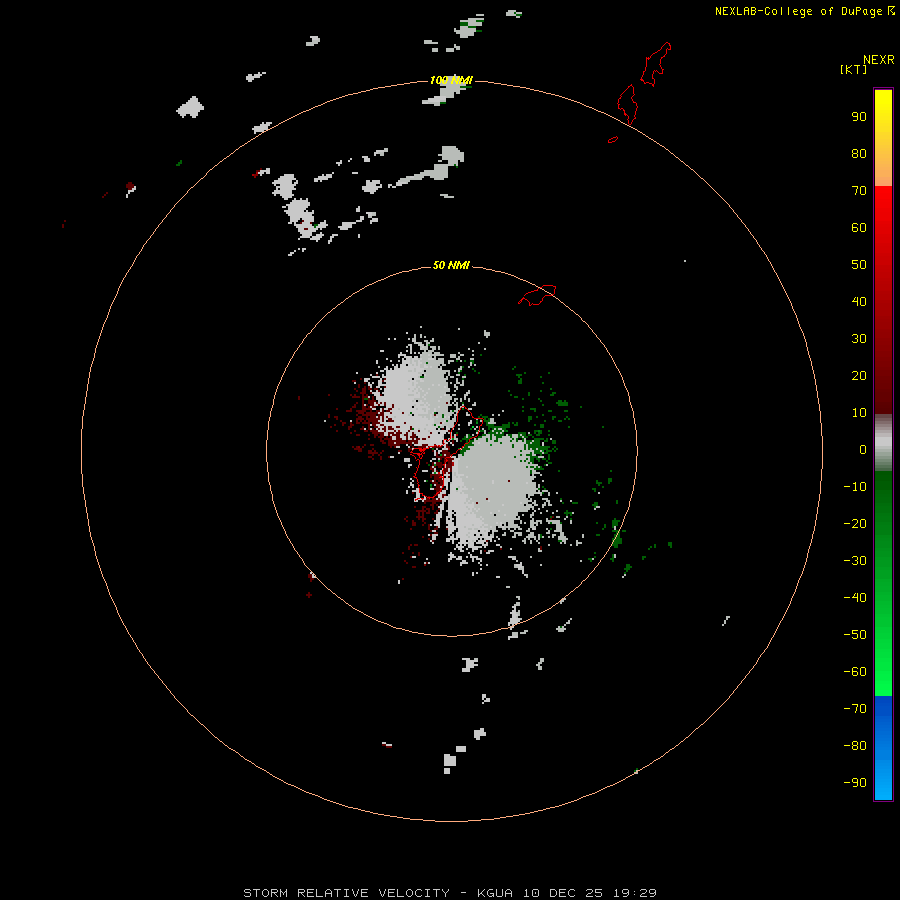
Task: Click the 50 value on the velocity scale
Action: pos(859,265)
